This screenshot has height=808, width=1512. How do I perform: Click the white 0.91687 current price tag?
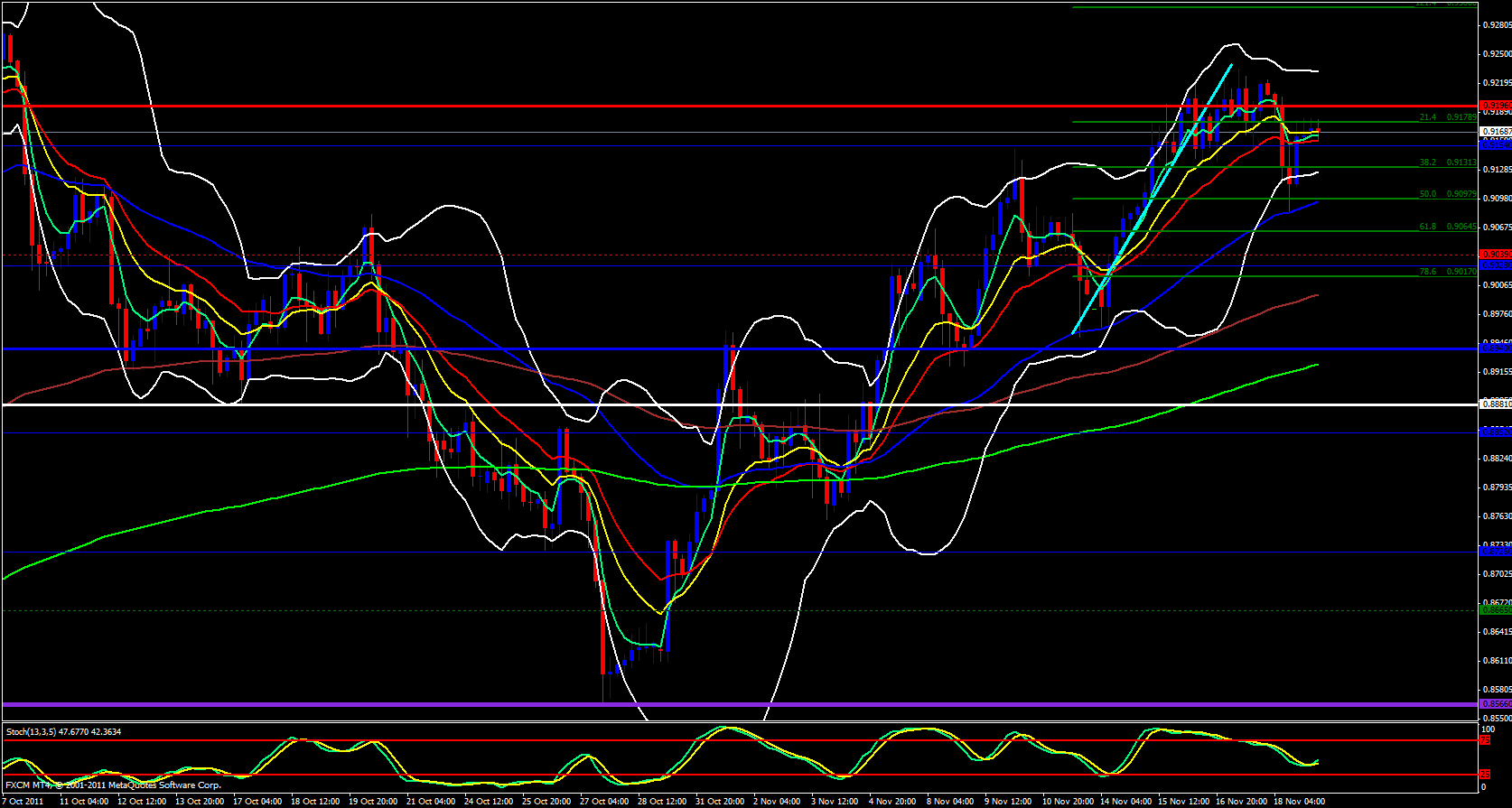pos(1495,132)
